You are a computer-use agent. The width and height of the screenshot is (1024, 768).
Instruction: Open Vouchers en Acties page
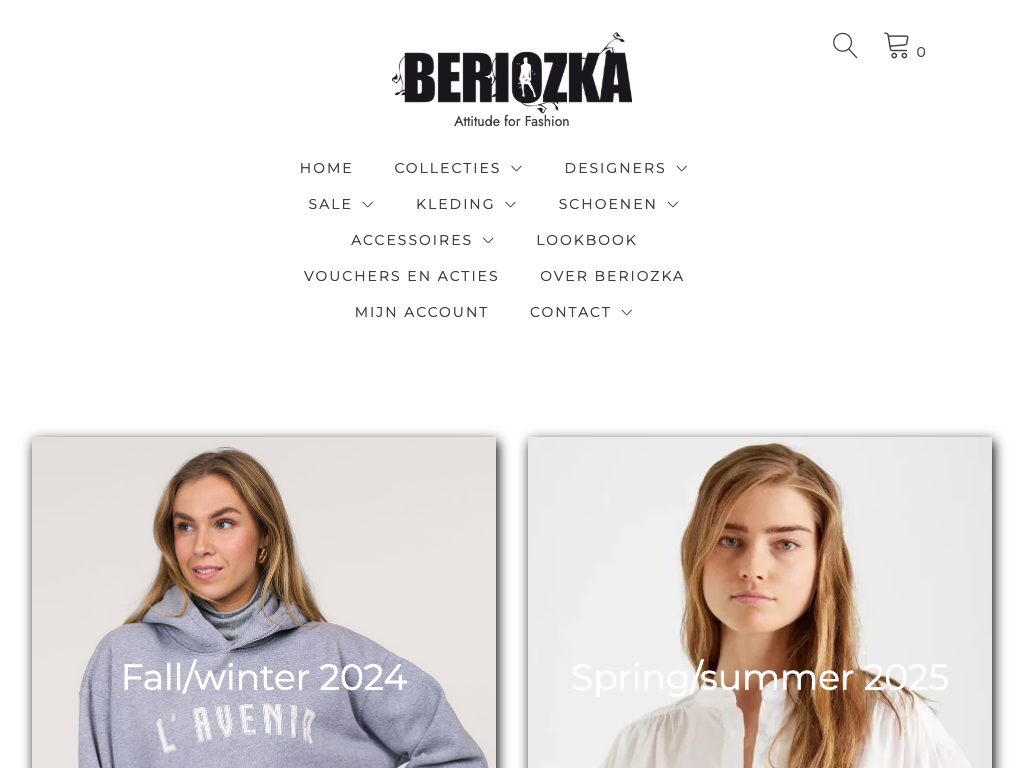click(x=401, y=276)
